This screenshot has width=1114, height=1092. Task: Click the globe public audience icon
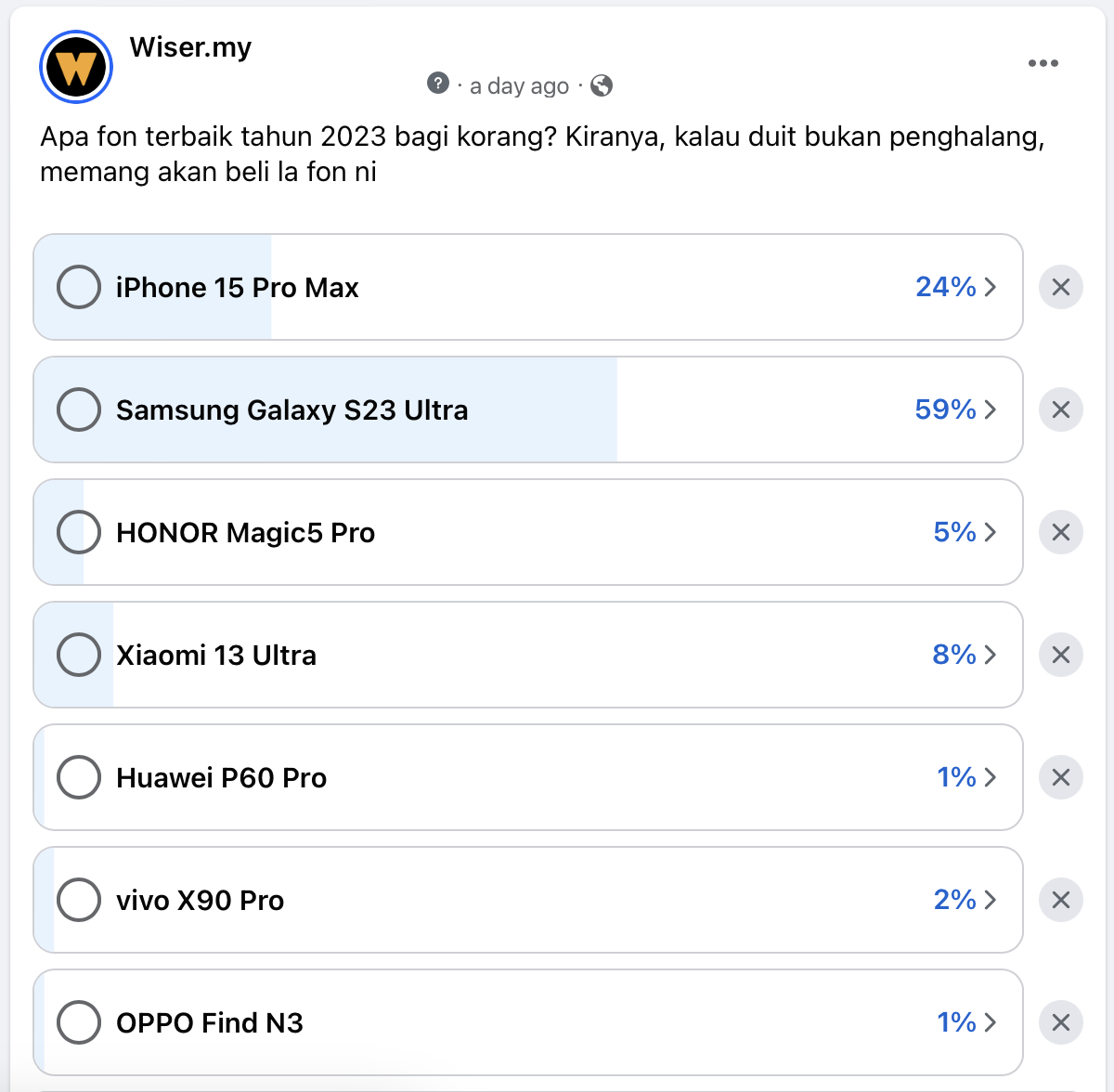point(602,85)
